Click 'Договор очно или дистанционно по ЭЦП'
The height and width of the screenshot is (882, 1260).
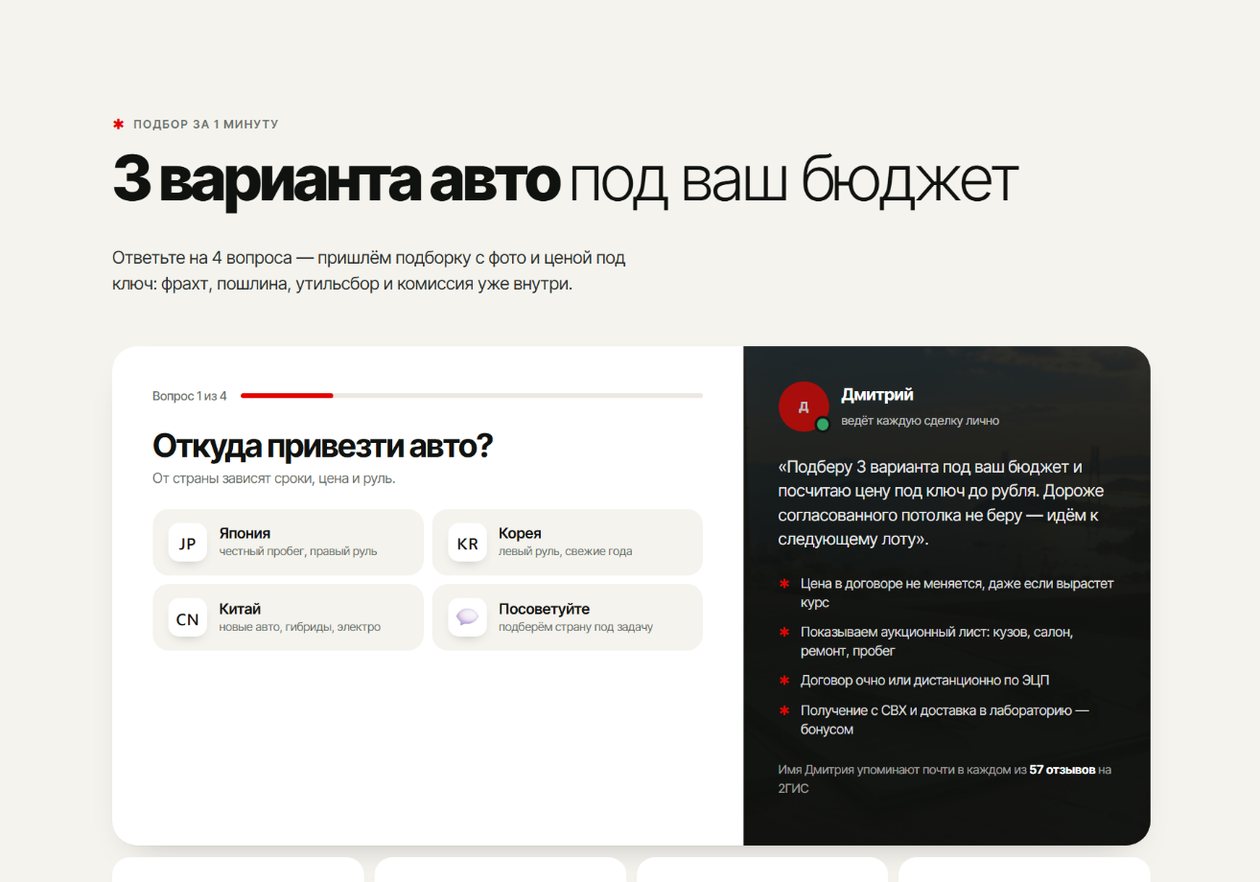pyautogui.click(x=925, y=681)
